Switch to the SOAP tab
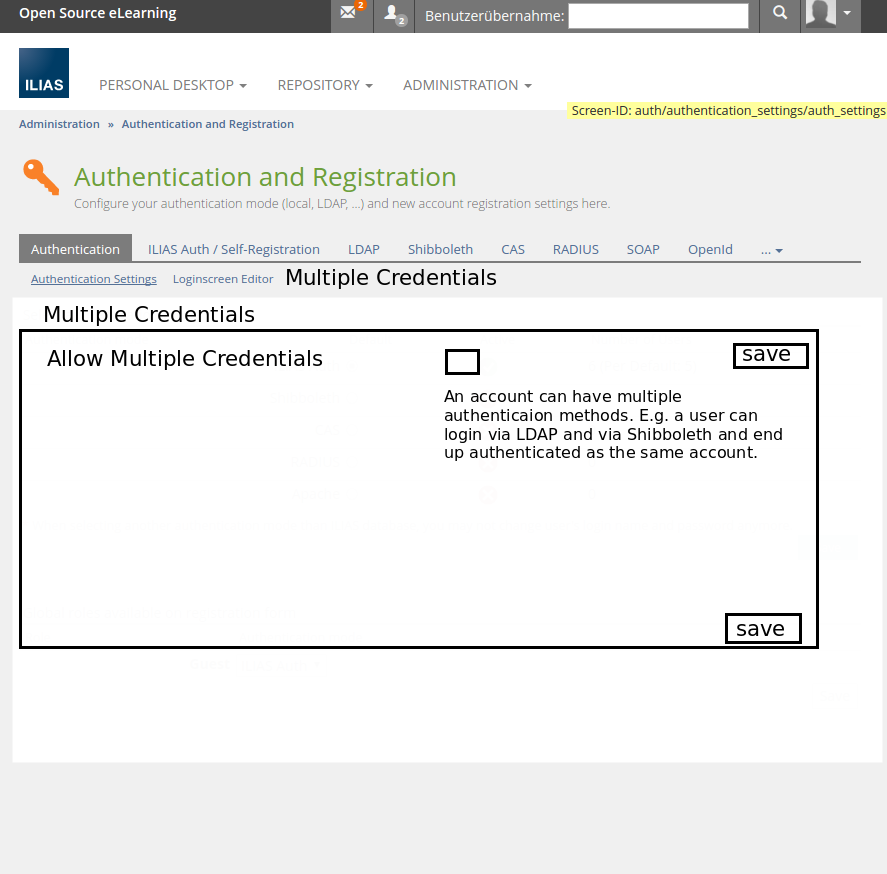Image resolution: width=887 pixels, height=874 pixels. 643,249
